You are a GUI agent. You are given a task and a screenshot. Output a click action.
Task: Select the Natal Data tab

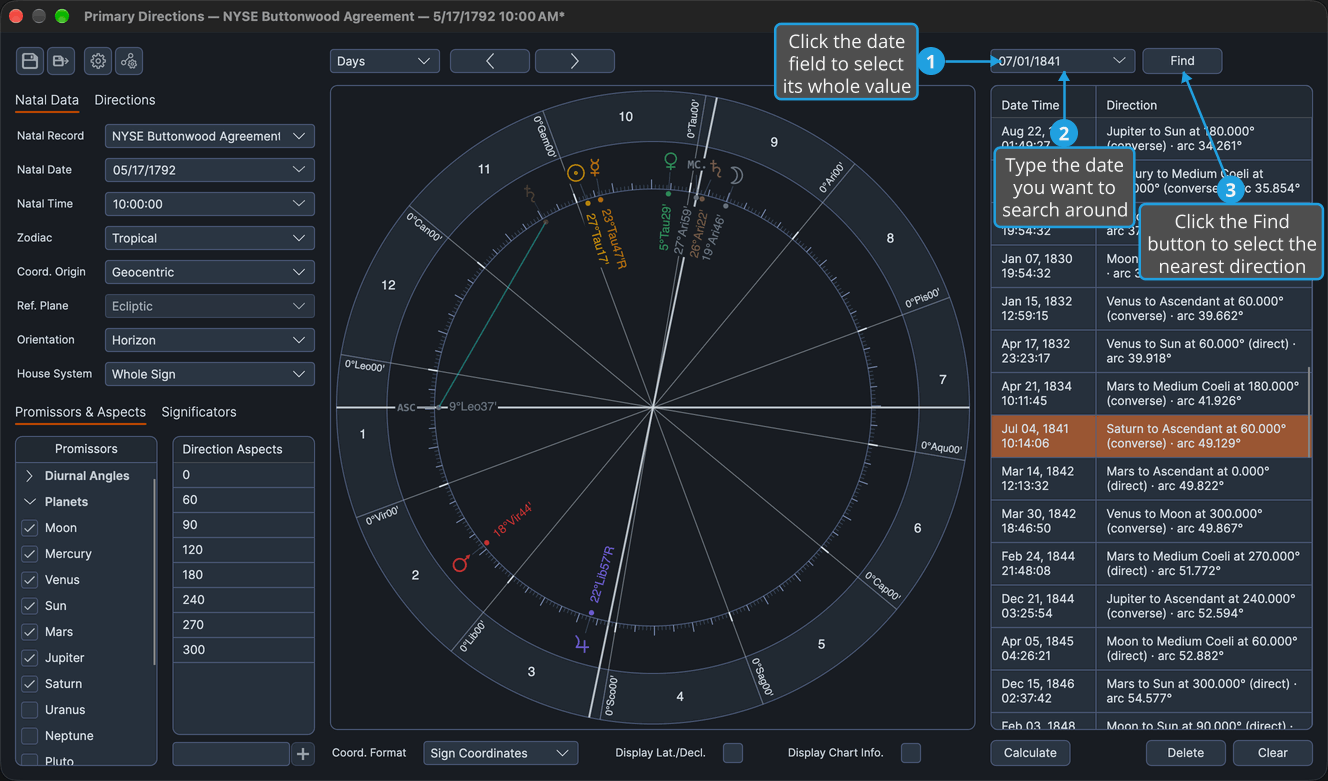click(47, 100)
